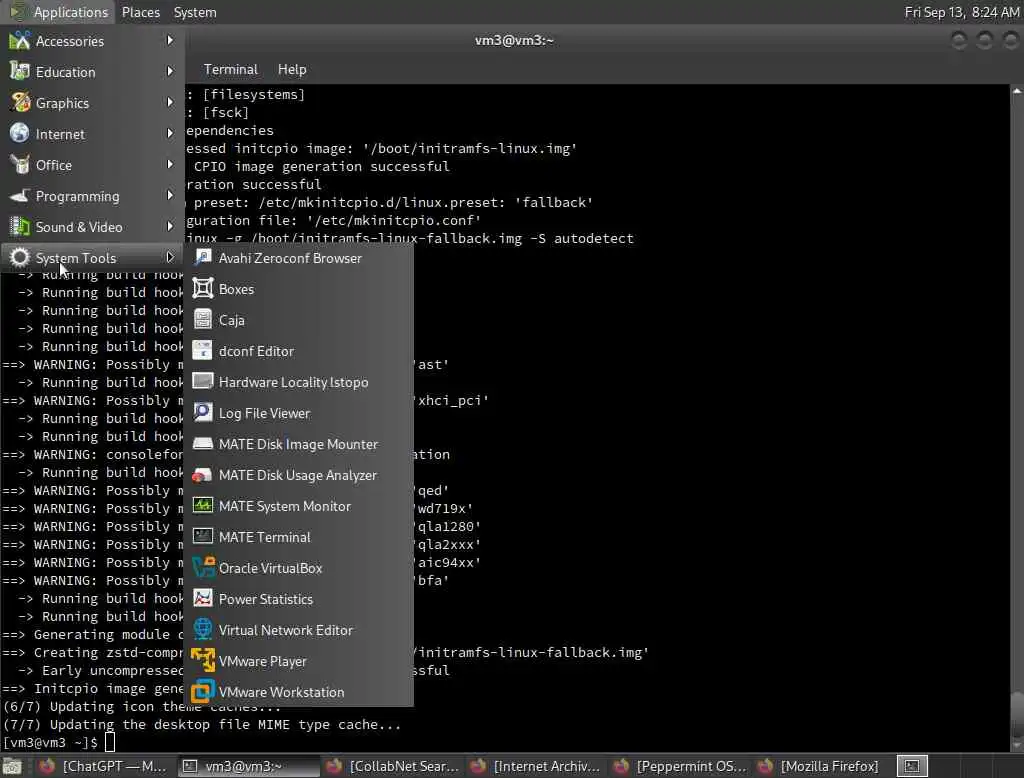Click the terminal vertical scrollbar thumb

point(1017,714)
